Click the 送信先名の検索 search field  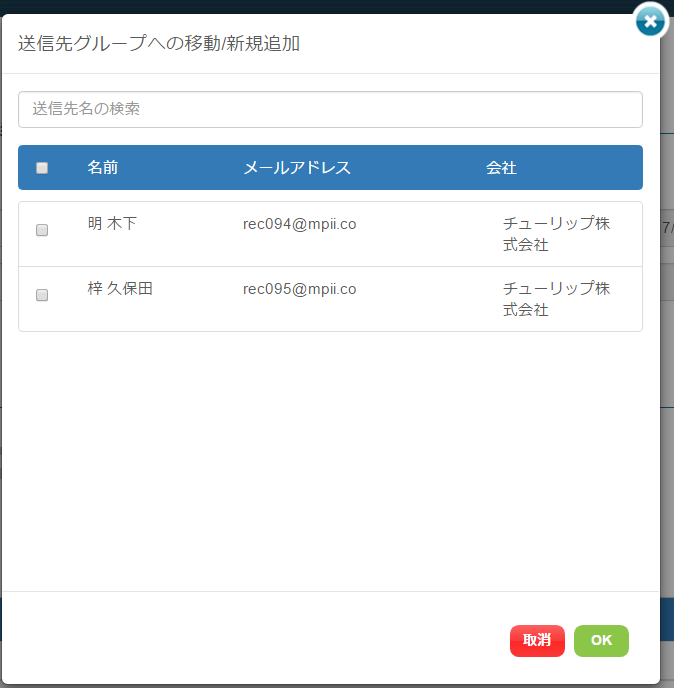330,110
